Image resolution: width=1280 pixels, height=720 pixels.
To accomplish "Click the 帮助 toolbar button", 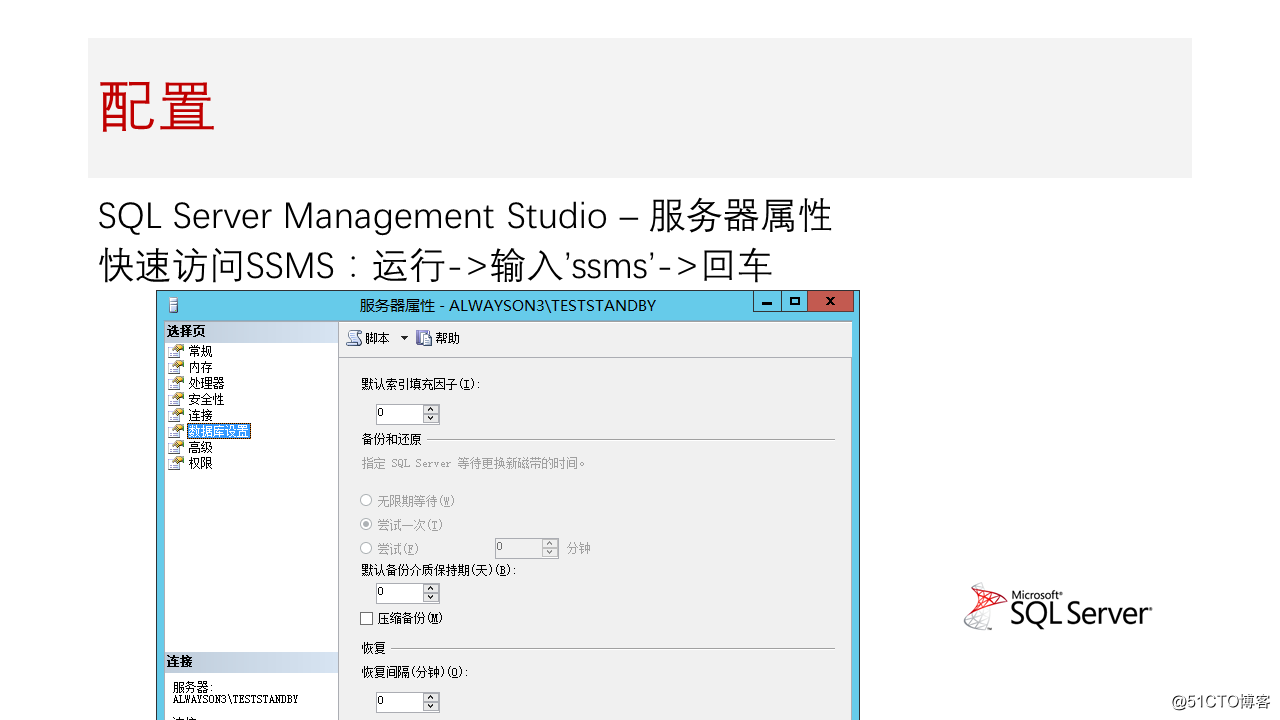I will pos(438,338).
